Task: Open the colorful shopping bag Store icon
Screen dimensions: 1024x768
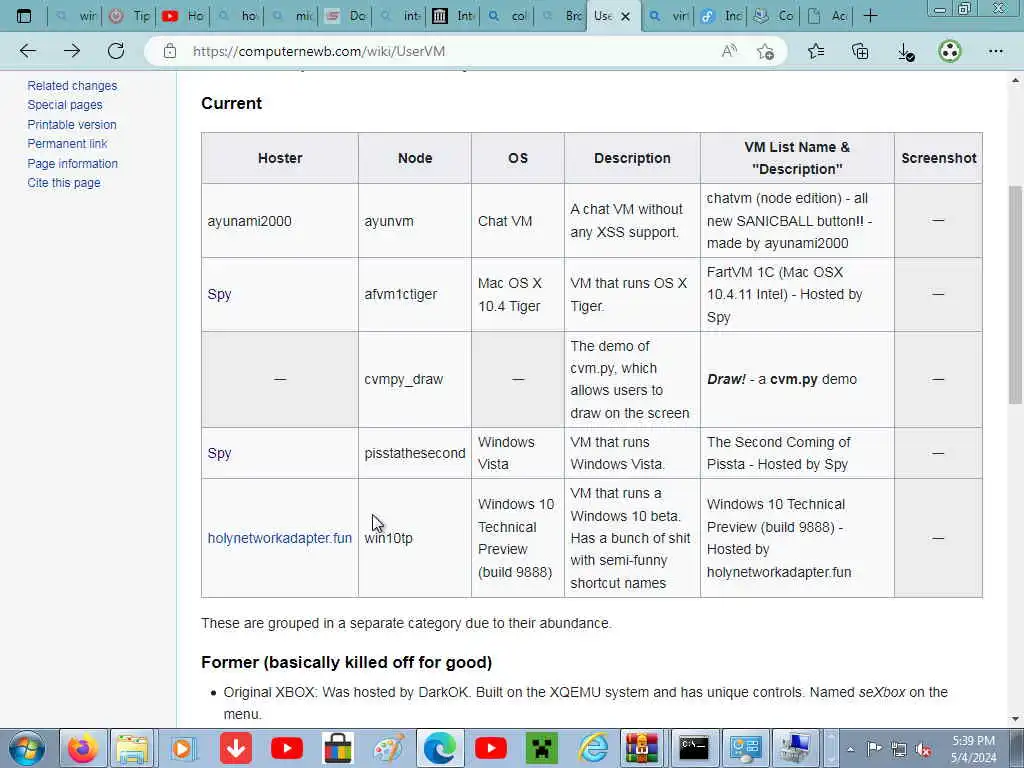Action: point(338,748)
